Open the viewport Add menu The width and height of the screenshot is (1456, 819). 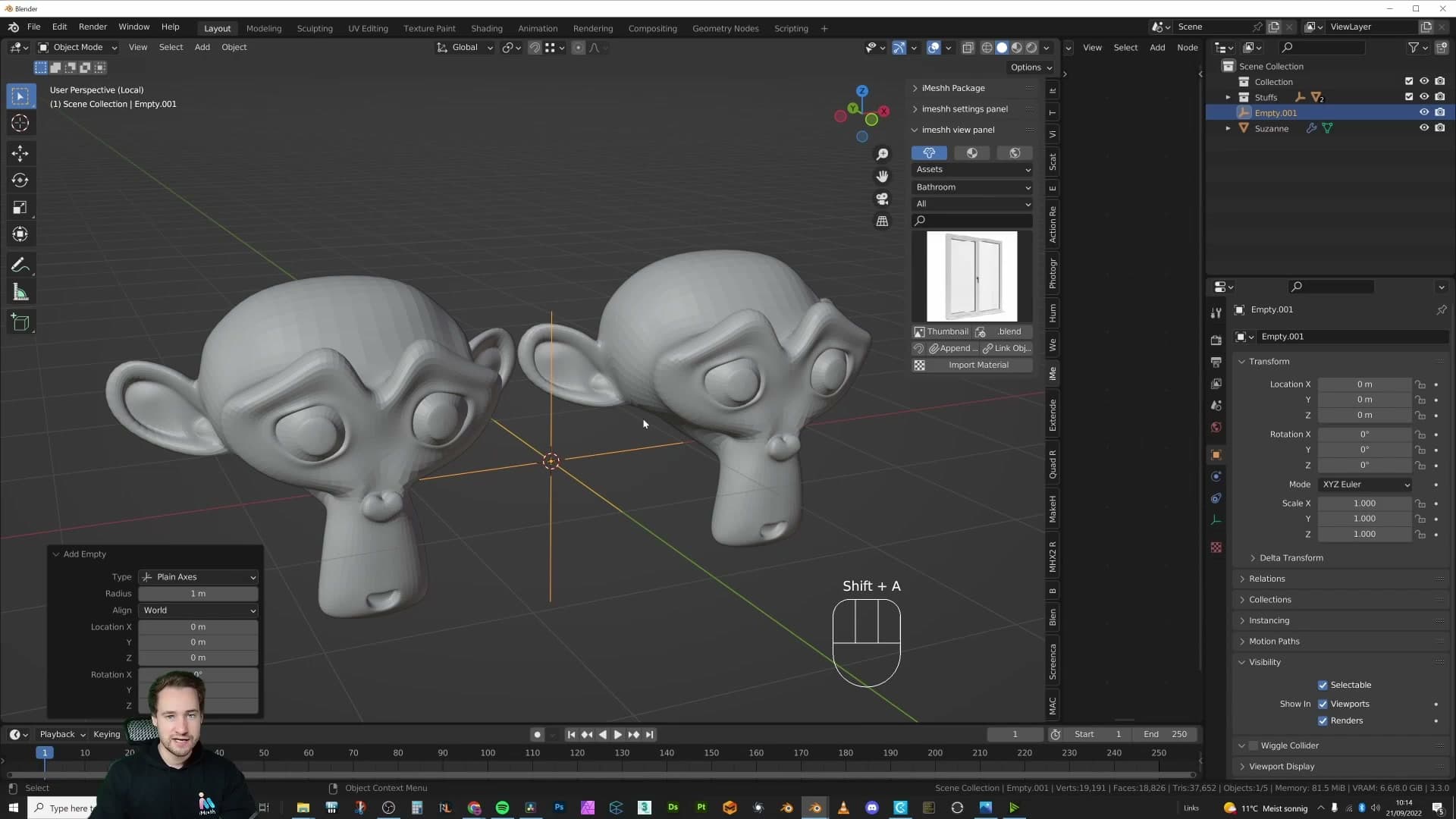pos(202,48)
